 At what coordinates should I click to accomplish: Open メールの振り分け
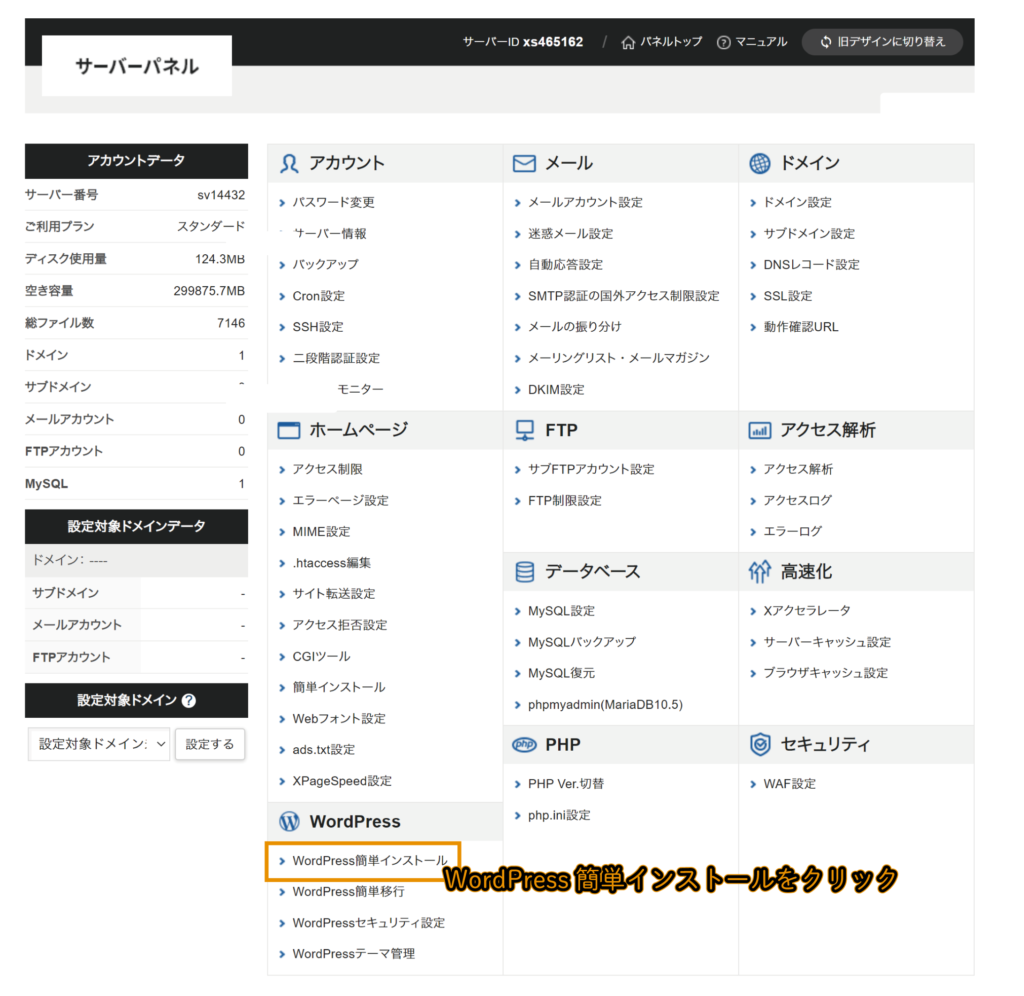click(575, 327)
